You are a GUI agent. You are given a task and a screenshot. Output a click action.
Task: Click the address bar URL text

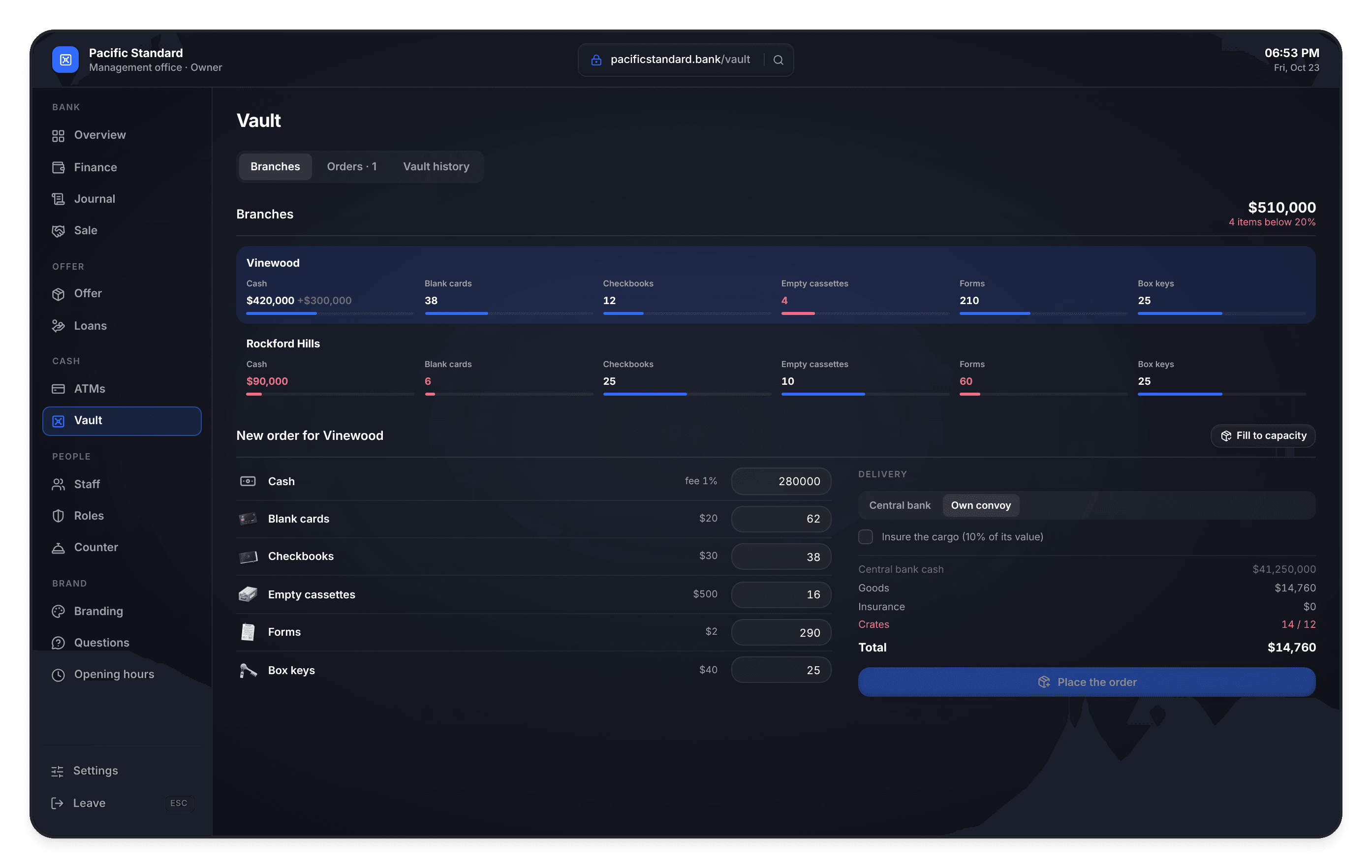point(680,59)
